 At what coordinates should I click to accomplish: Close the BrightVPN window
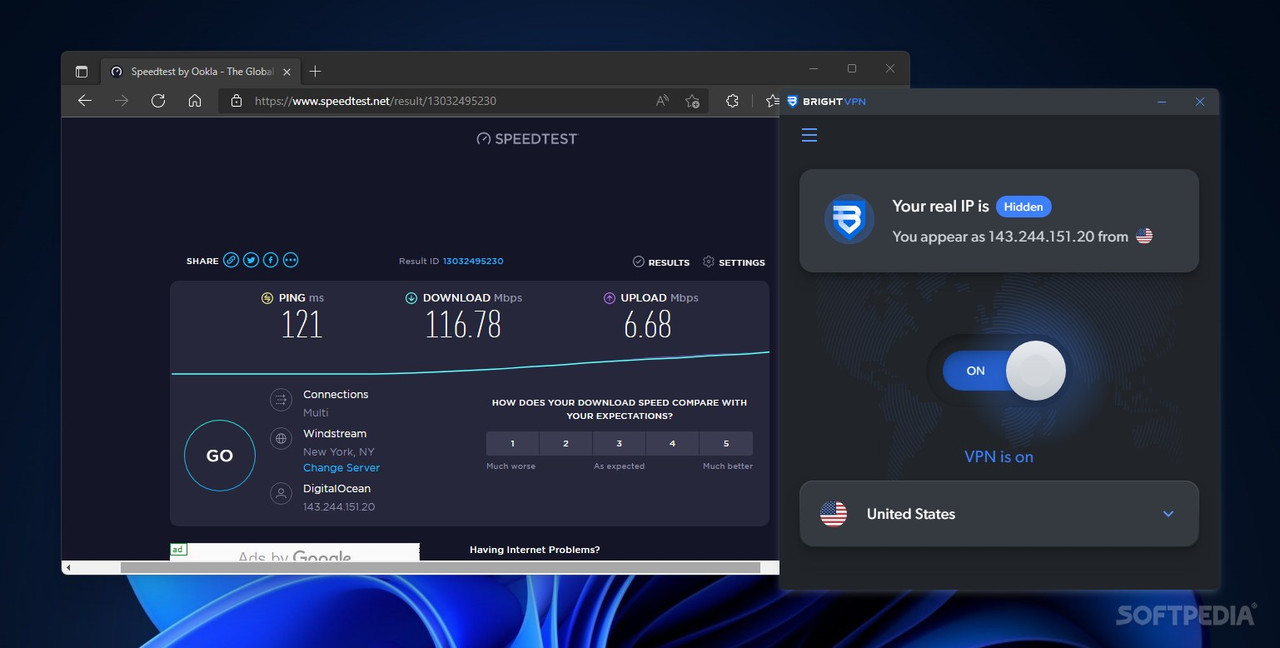point(1200,102)
